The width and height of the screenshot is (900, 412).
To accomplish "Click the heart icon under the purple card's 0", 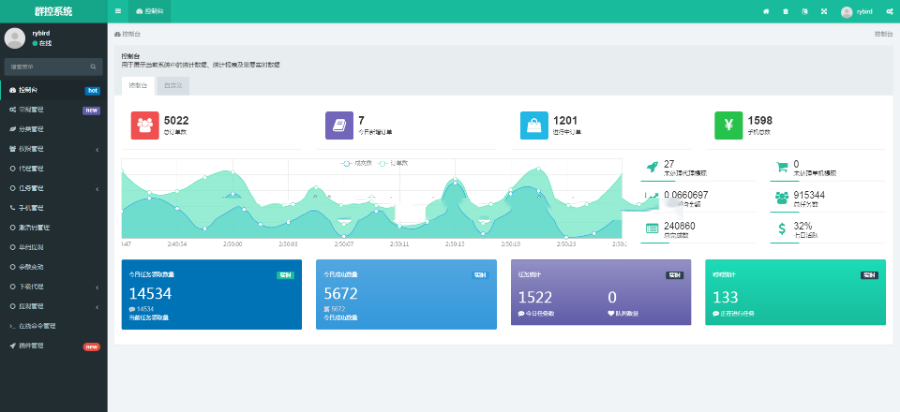I will 611,314.
